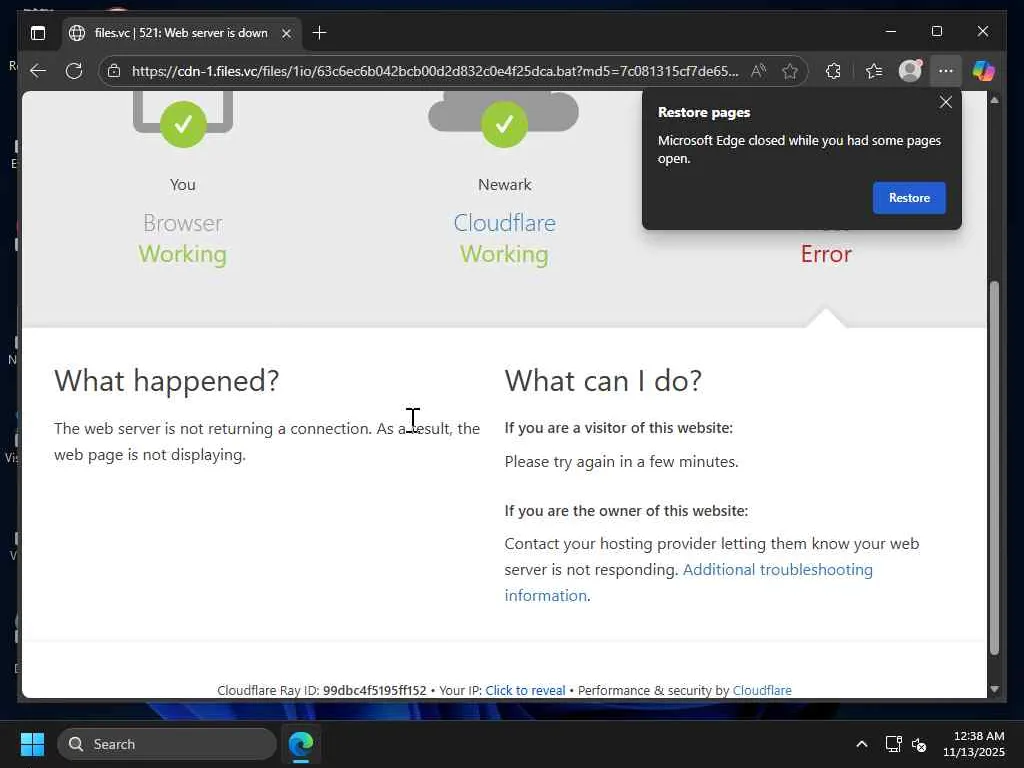Open the Favorites list icon
Screen dimensions: 1024x768
(x=874, y=71)
